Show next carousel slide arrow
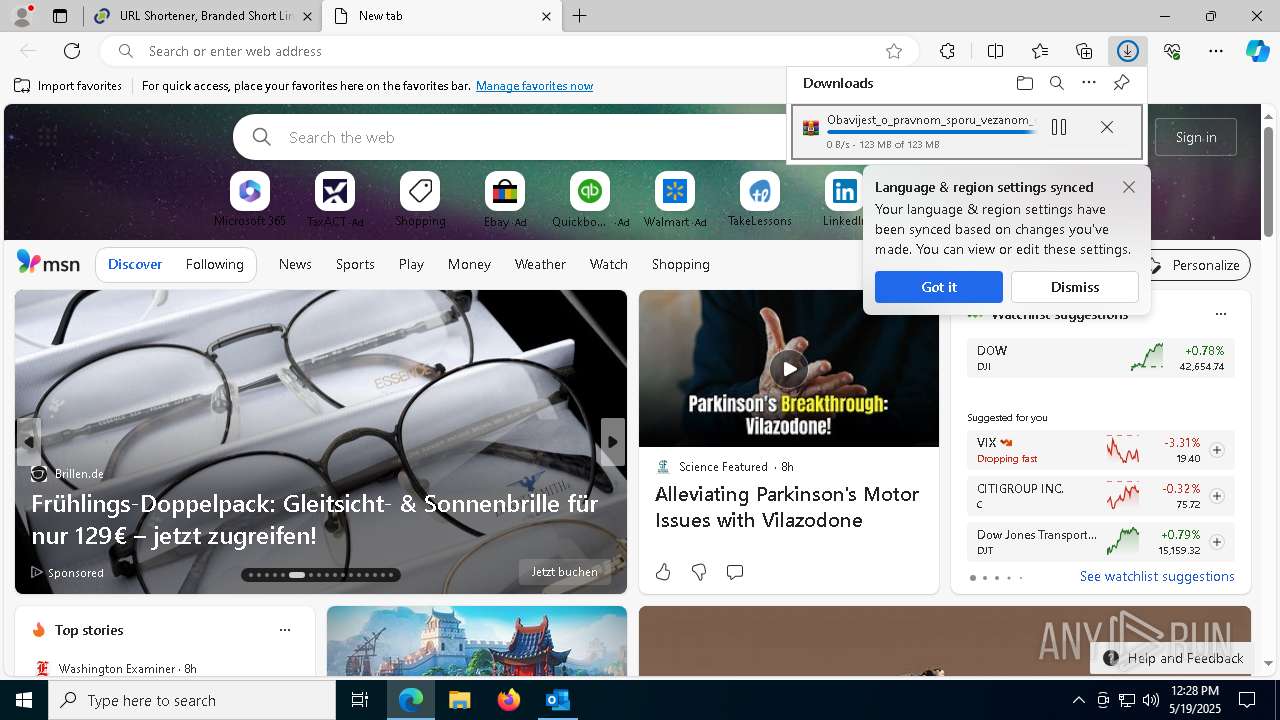Viewport: 1280px width, 720px height. tap(612, 442)
